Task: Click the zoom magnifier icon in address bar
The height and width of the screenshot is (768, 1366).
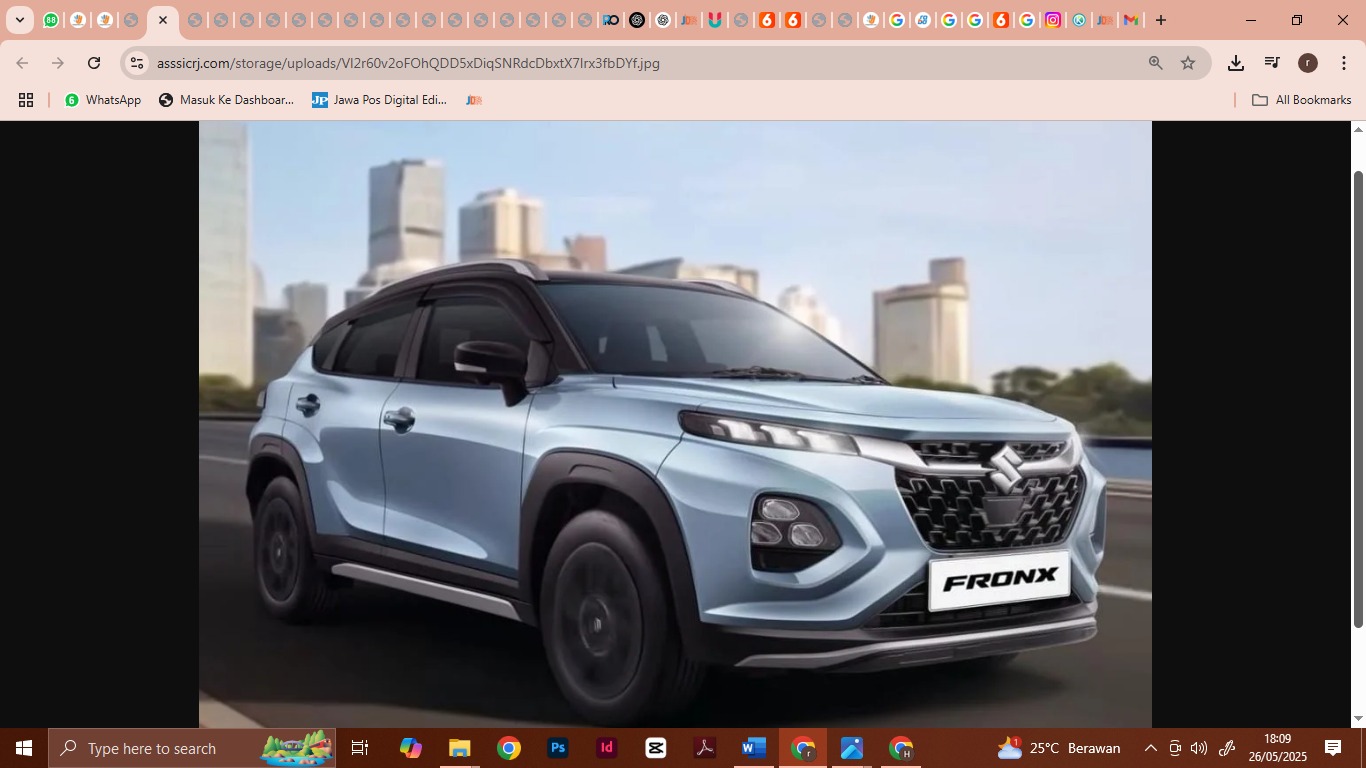Action: pyautogui.click(x=1156, y=63)
